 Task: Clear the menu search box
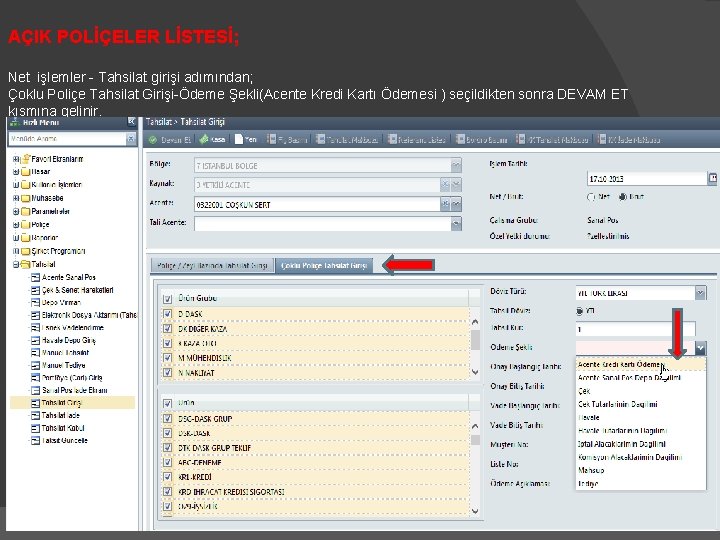(x=131, y=139)
